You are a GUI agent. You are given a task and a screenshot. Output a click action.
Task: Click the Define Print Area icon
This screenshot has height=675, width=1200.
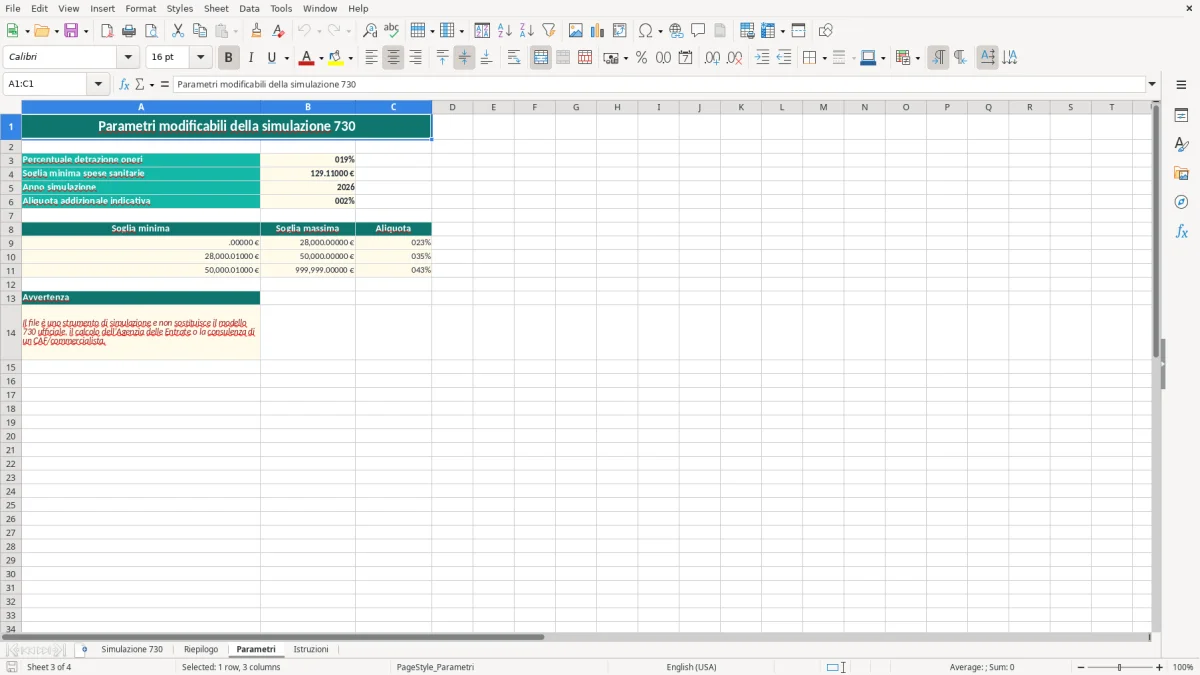(x=747, y=31)
